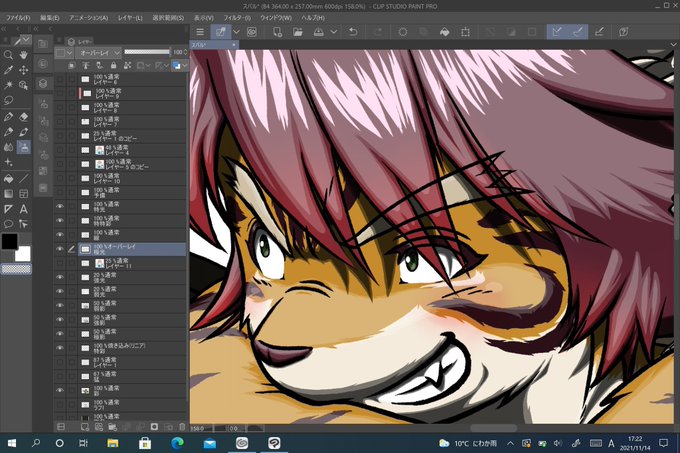Show the レイヤー 1 のコピー layer
Viewport: 680px width, 453px height.
[x=60, y=136]
